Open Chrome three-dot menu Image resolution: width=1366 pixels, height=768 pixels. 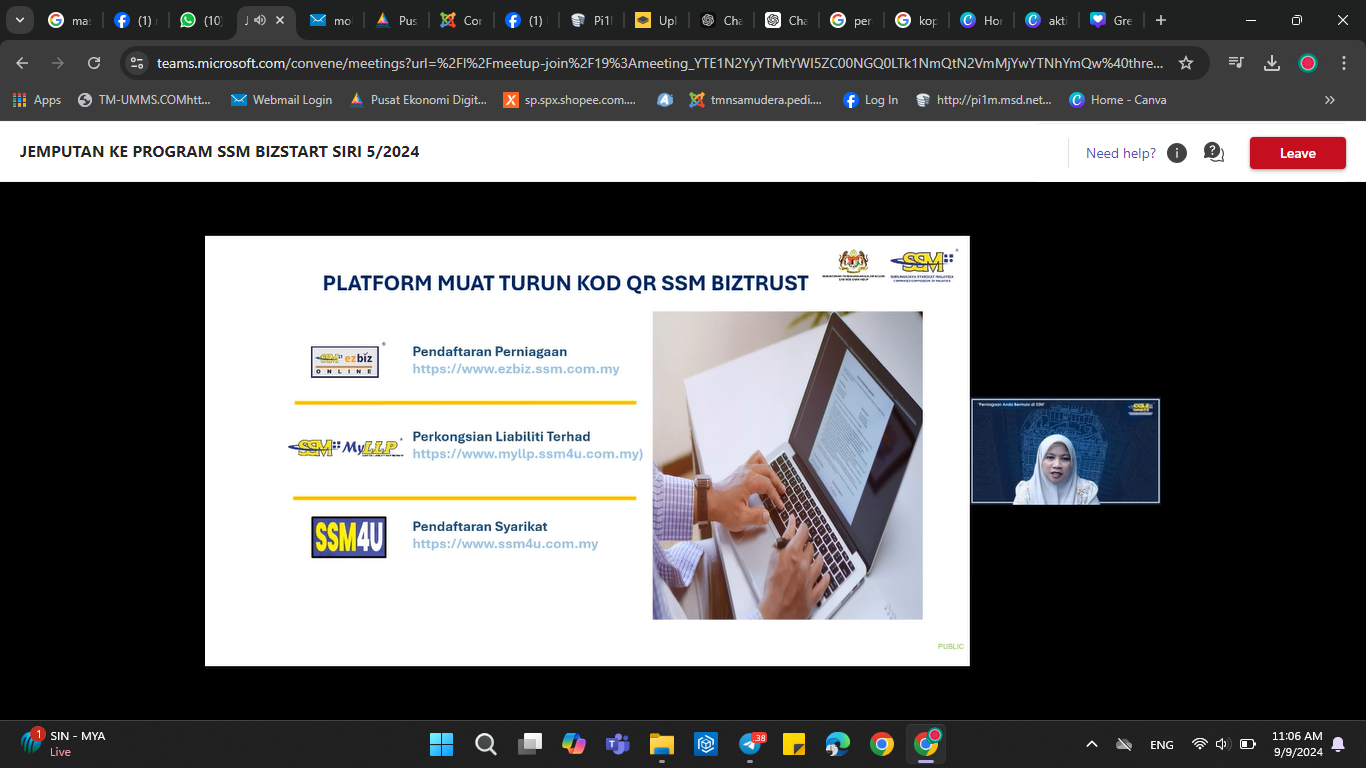coord(1344,63)
